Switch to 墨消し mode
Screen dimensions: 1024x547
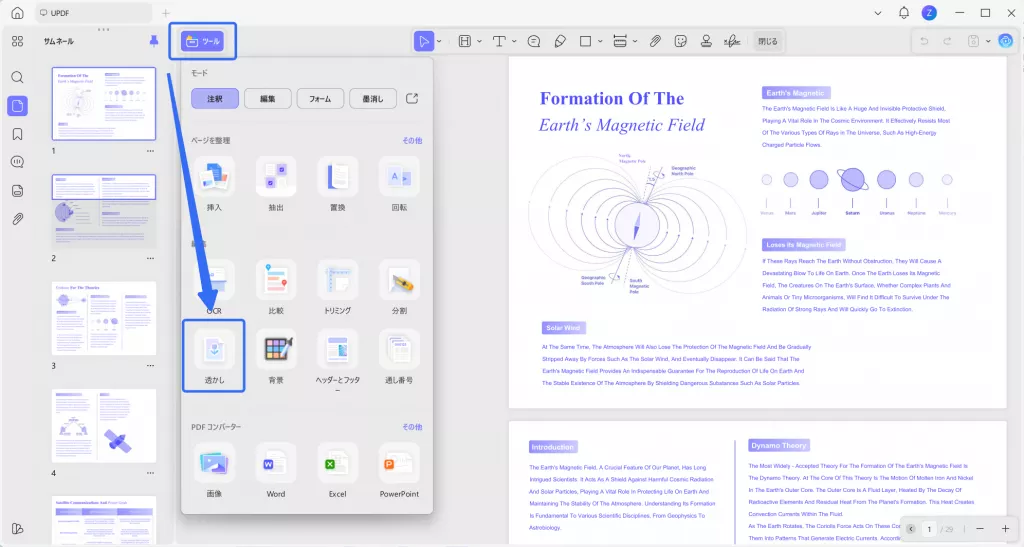point(373,99)
